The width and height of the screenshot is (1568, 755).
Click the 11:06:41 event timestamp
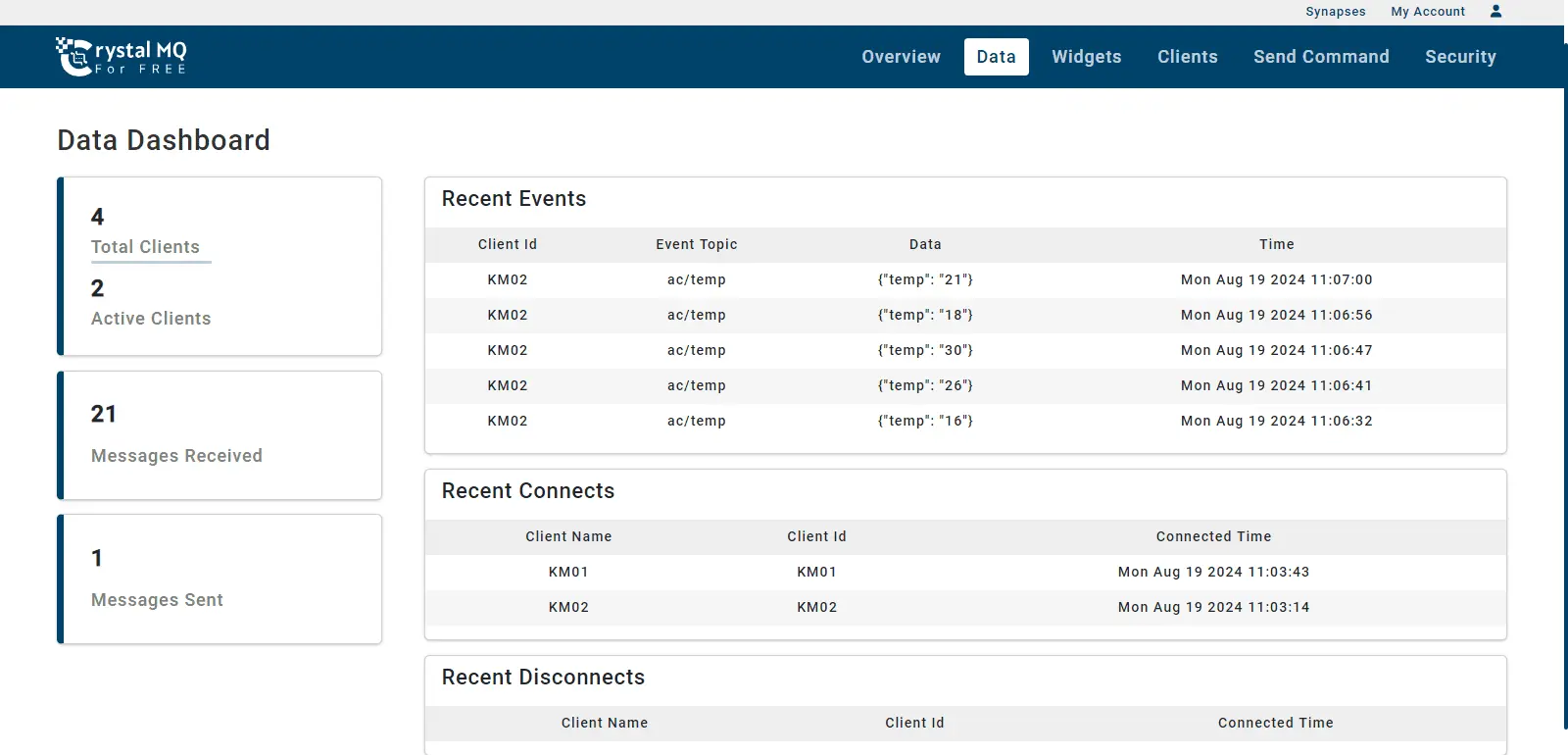(x=1277, y=385)
